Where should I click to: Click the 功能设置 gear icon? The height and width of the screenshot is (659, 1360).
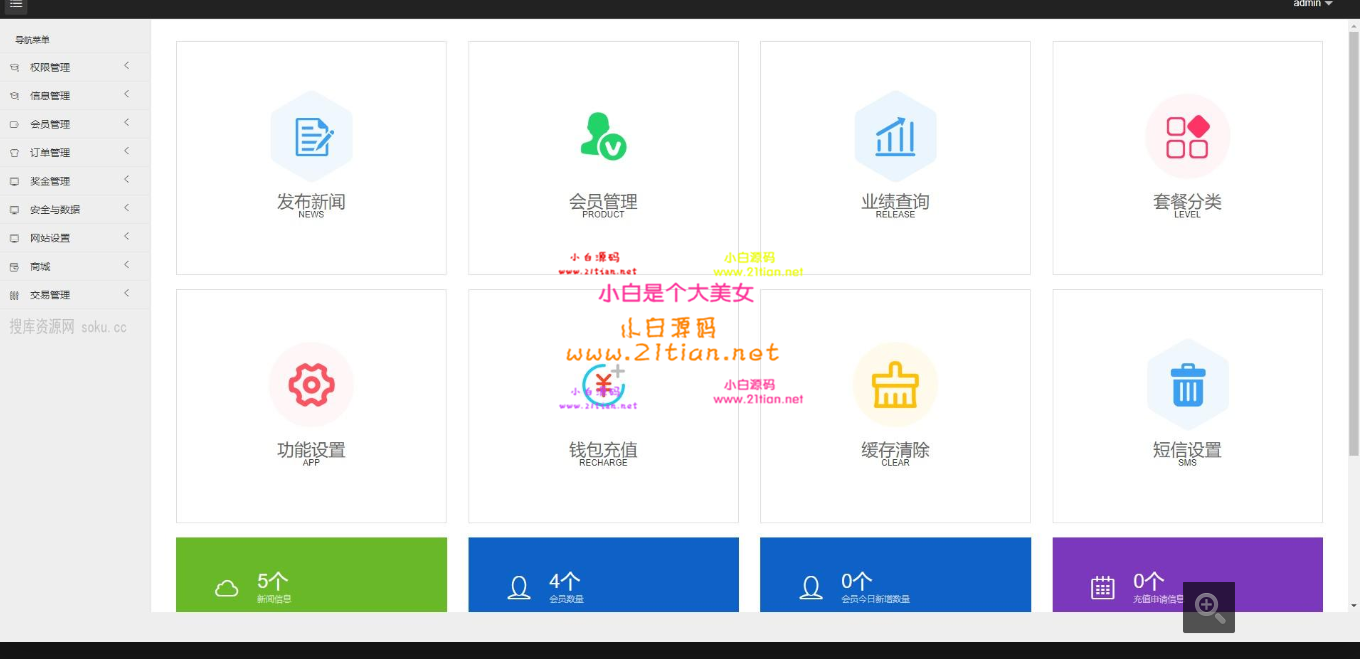311,385
